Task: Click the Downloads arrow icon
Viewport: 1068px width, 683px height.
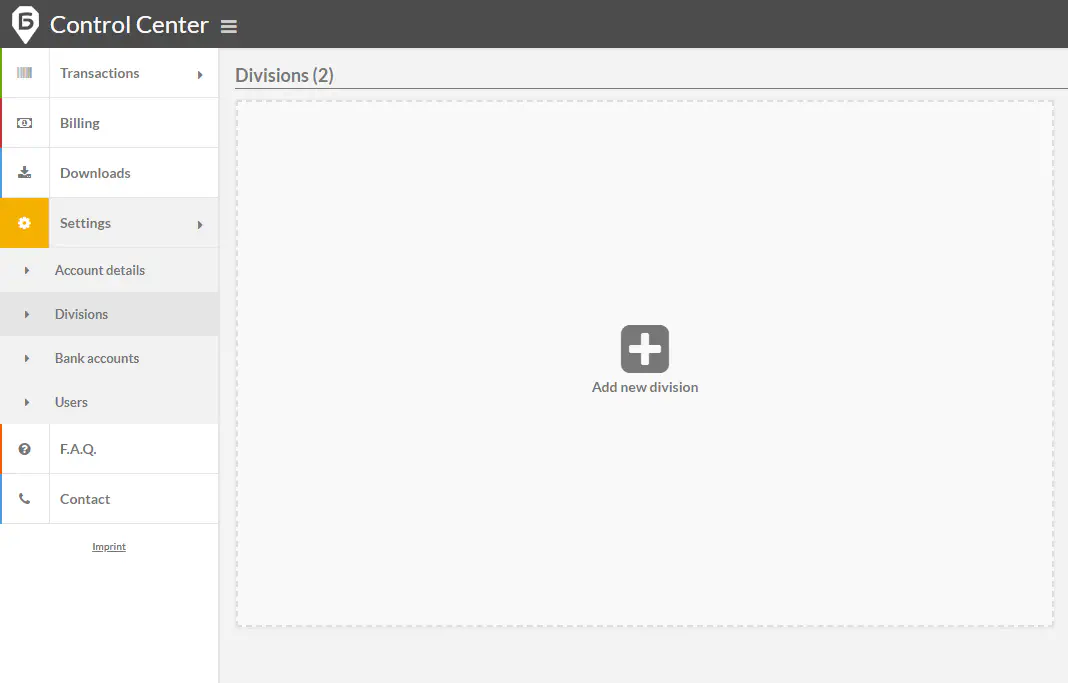Action: 25,173
